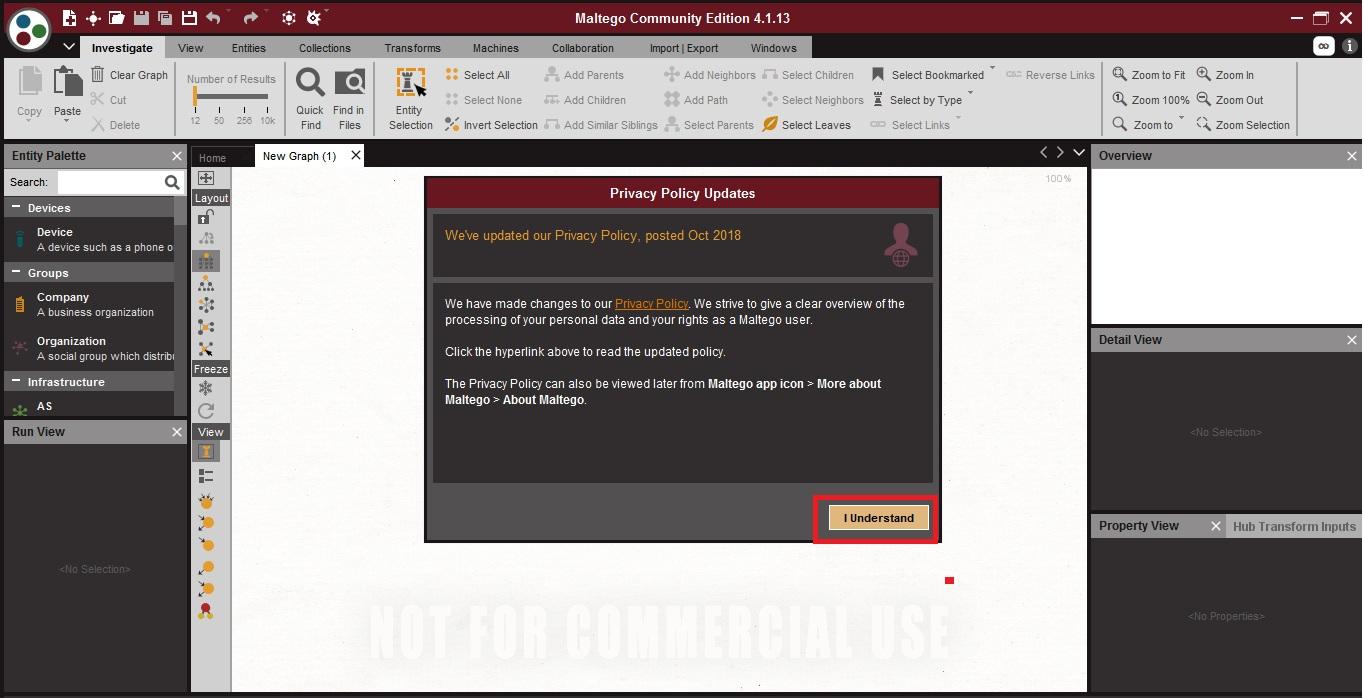Collapse the Infrastructure category in palette
1364x698 pixels.
pyautogui.click(x=17, y=381)
